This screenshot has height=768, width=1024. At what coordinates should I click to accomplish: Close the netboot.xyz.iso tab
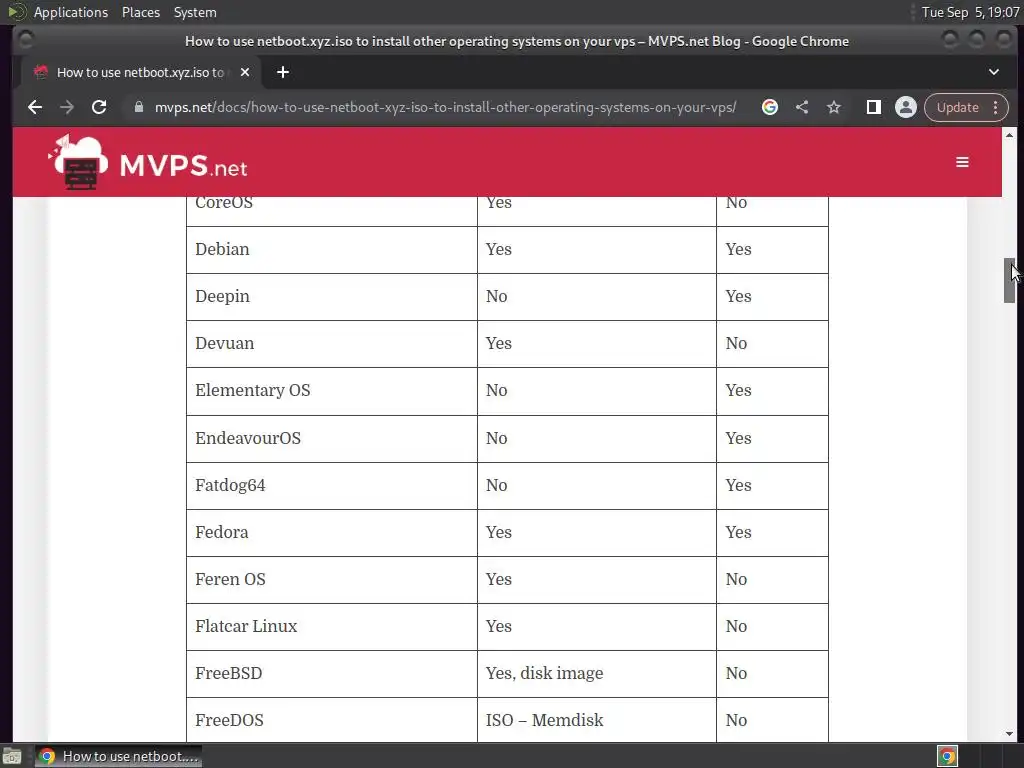pos(245,72)
